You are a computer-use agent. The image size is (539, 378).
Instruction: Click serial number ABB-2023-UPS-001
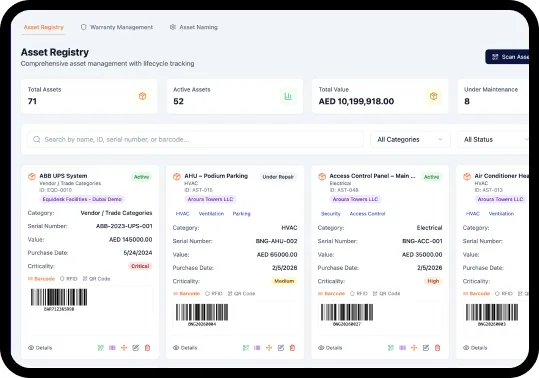pyautogui.click(x=124, y=226)
